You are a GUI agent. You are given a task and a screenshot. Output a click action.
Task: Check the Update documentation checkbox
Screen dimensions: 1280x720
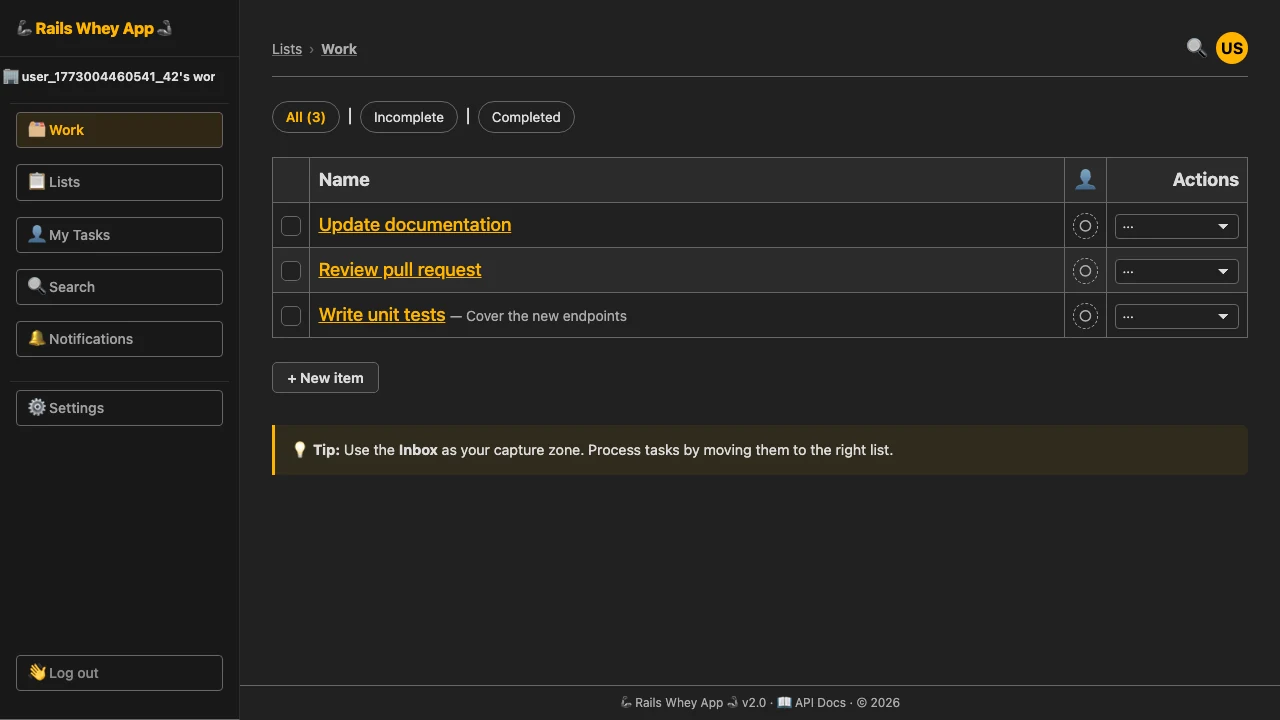291,226
